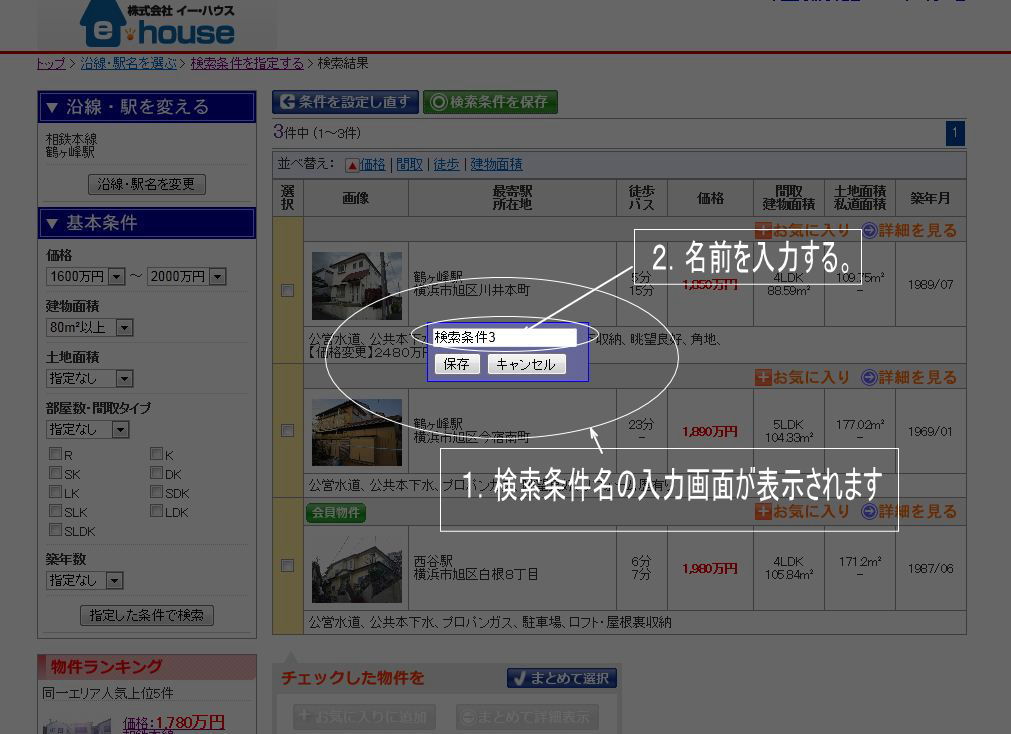View details of the 白根8丁目 property
The image size is (1011, 734).
[909, 511]
